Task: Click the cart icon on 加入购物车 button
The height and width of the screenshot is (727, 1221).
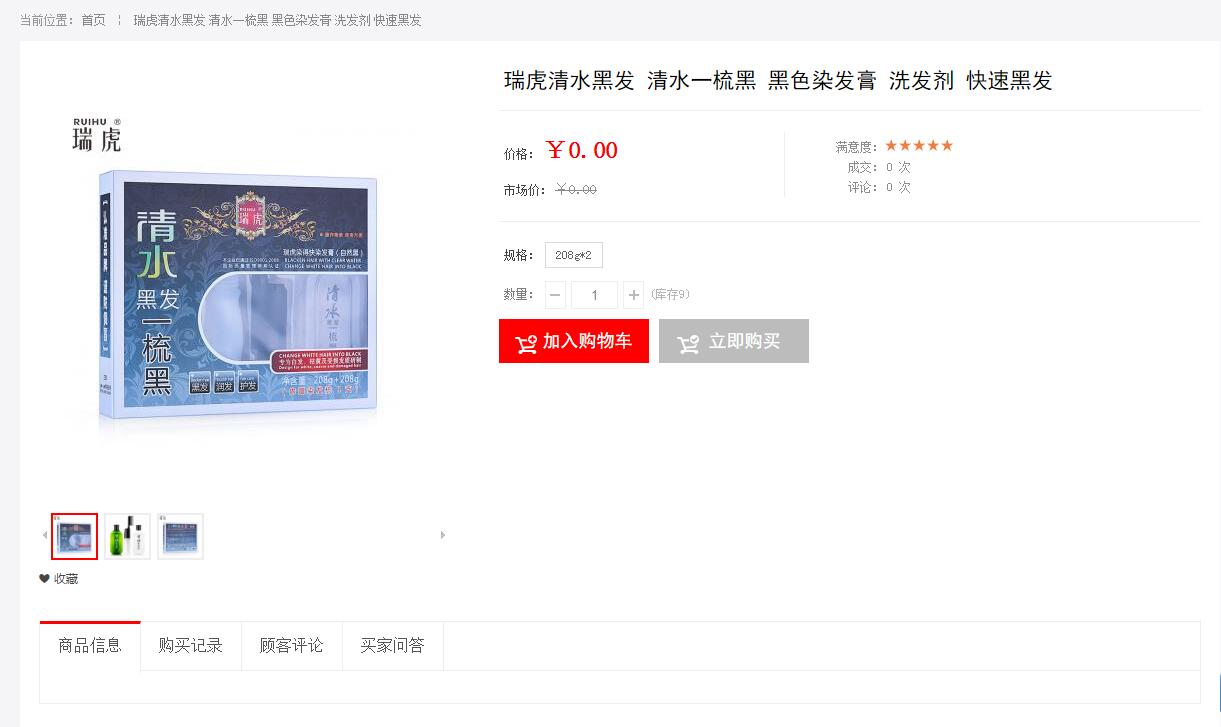Action: pos(526,343)
